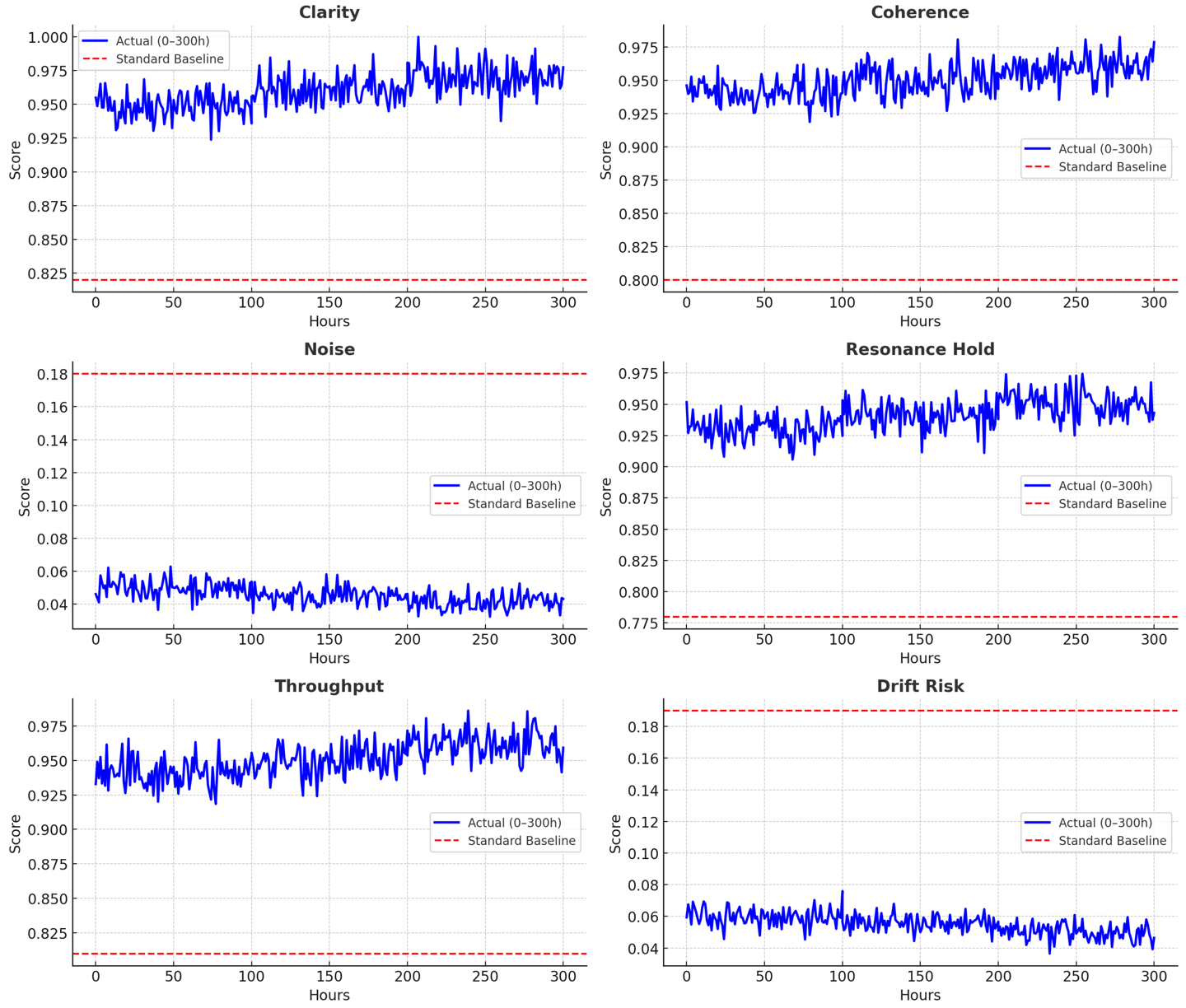The width and height of the screenshot is (1186, 1008).
Task: Click the "0.18" tick on the Noise y-axis
Action: point(53,375)
